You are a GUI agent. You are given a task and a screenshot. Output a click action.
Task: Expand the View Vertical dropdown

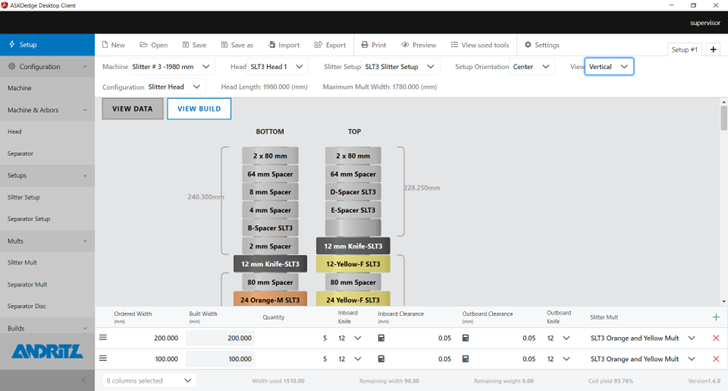click(609, 66)
